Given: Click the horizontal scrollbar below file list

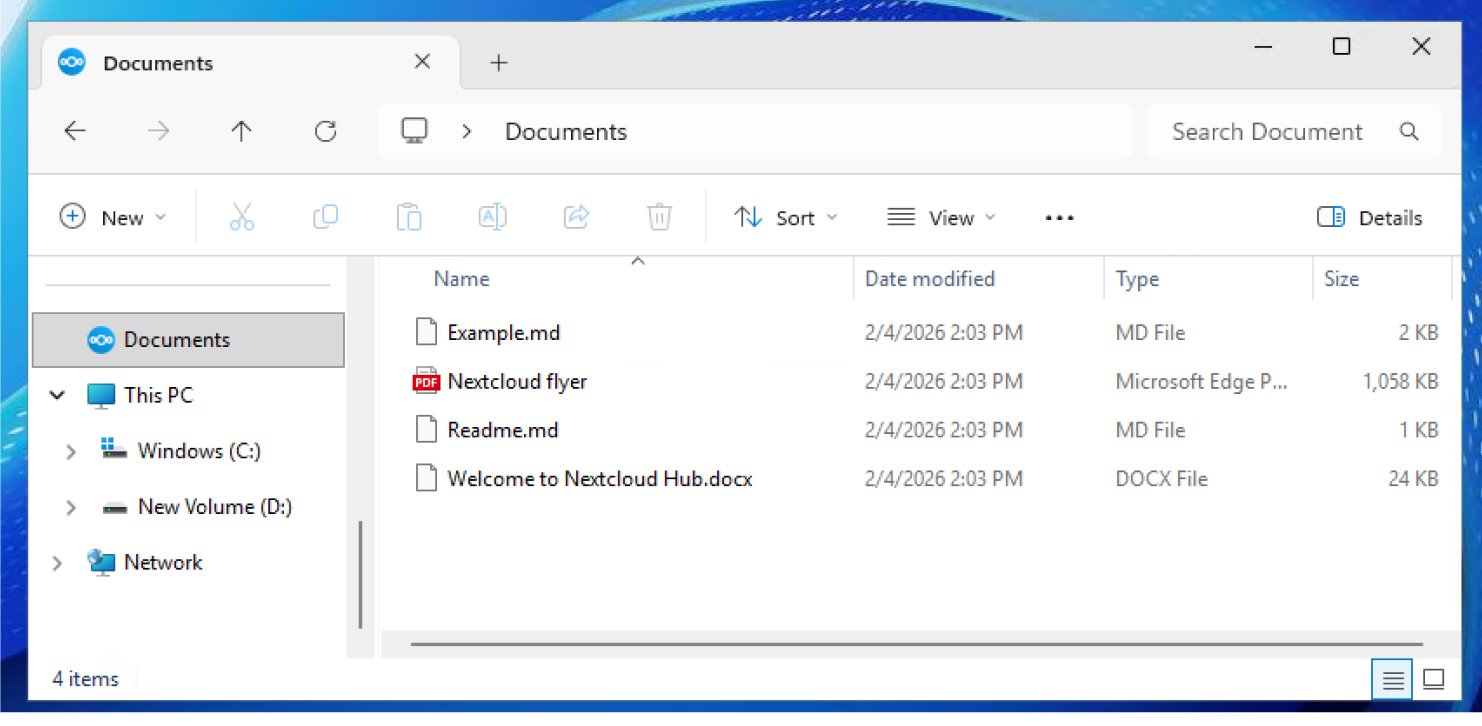Looking at the screenshot, I should [x=916, y=644].
